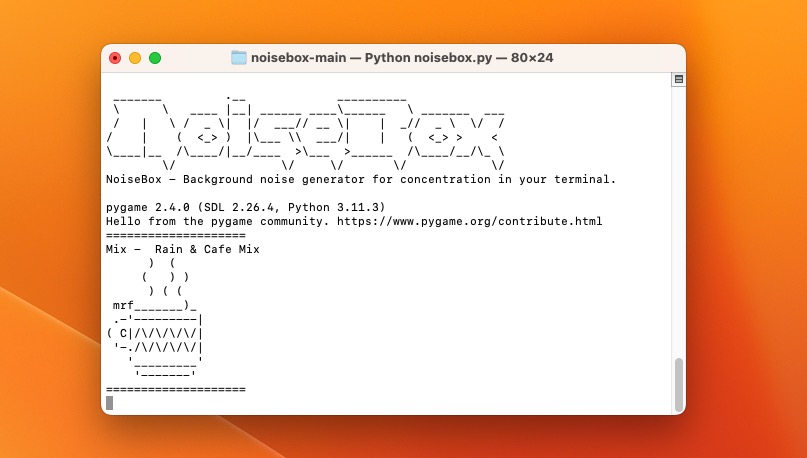807x458 pixels.
Task: Click the green zoom window button
Action: pyautogui.click(x=155, y=58)
